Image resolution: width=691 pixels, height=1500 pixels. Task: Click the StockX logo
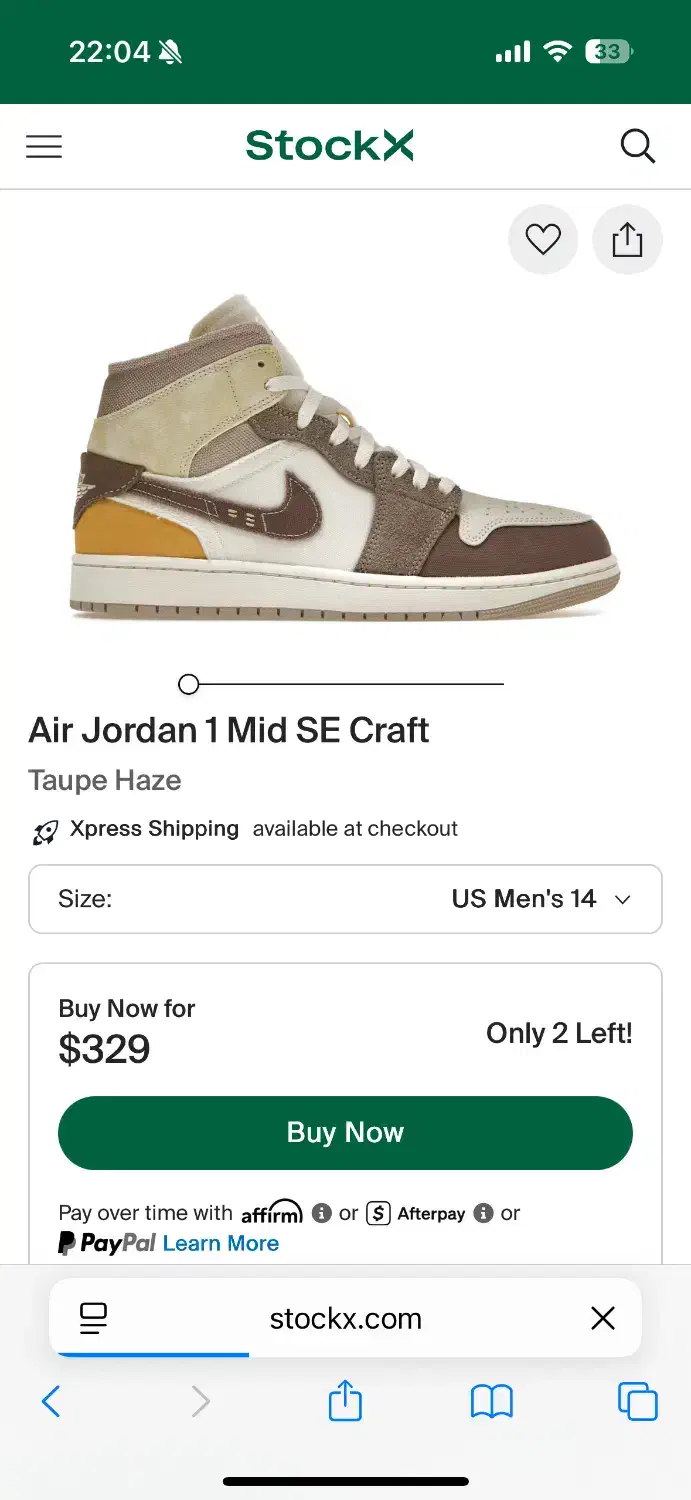click(x=330, y=146)
